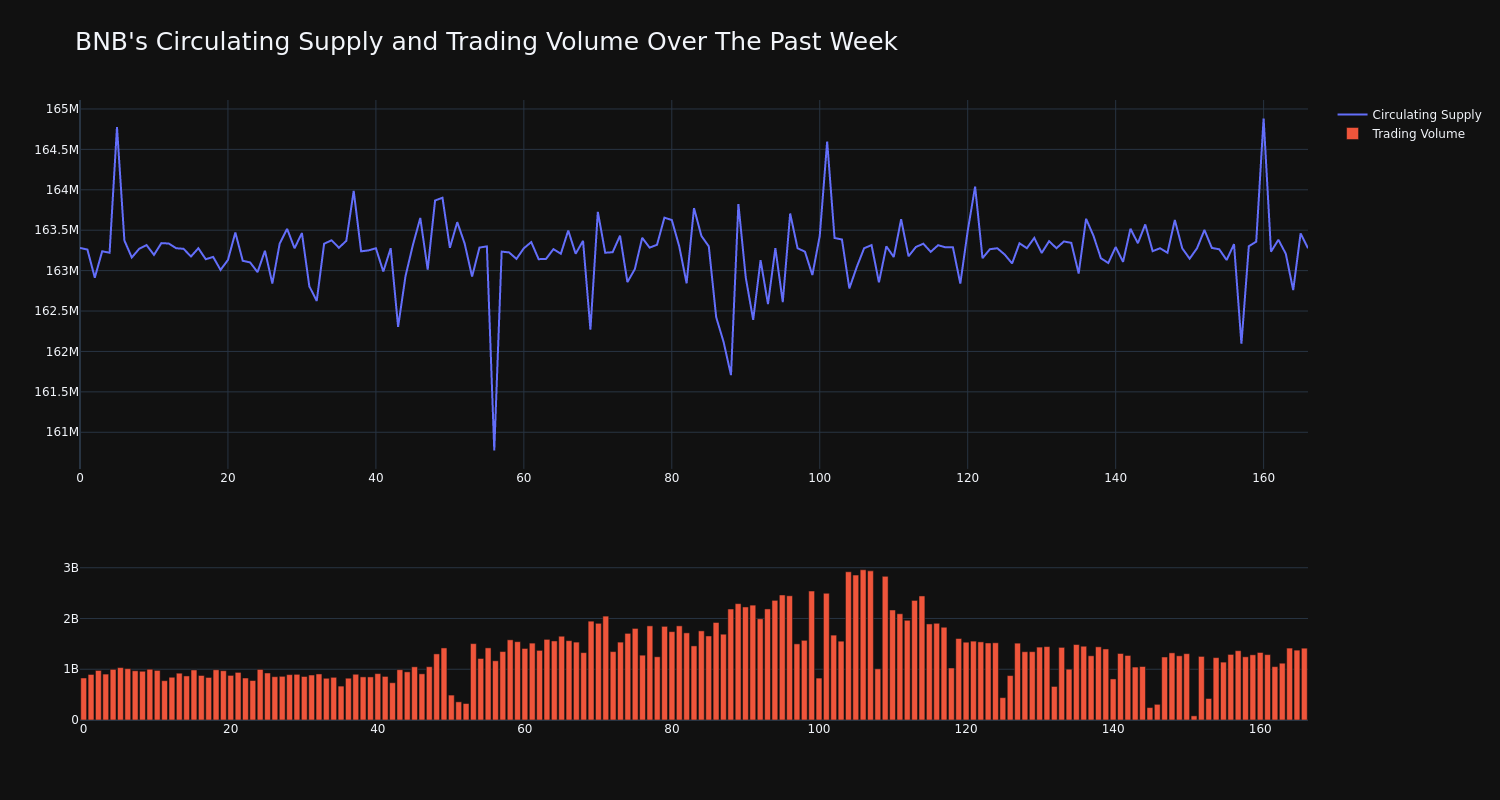Click the 162M y-axis label
The image size is (1500, 800).
[x=62, y=352]
